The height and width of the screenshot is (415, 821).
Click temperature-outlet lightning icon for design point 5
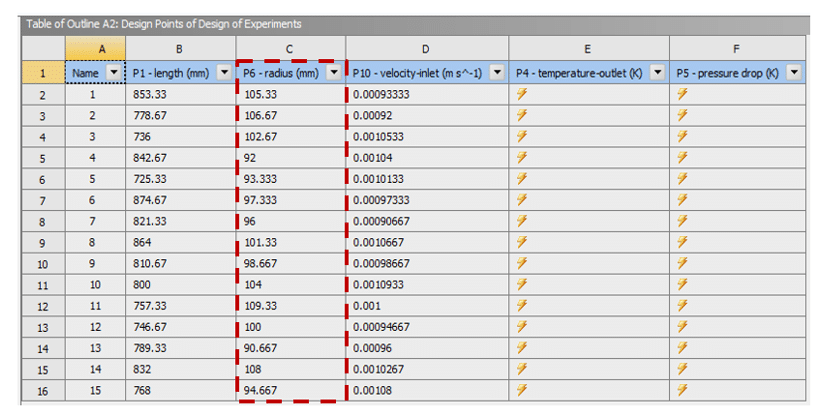(x=520, y=179)
